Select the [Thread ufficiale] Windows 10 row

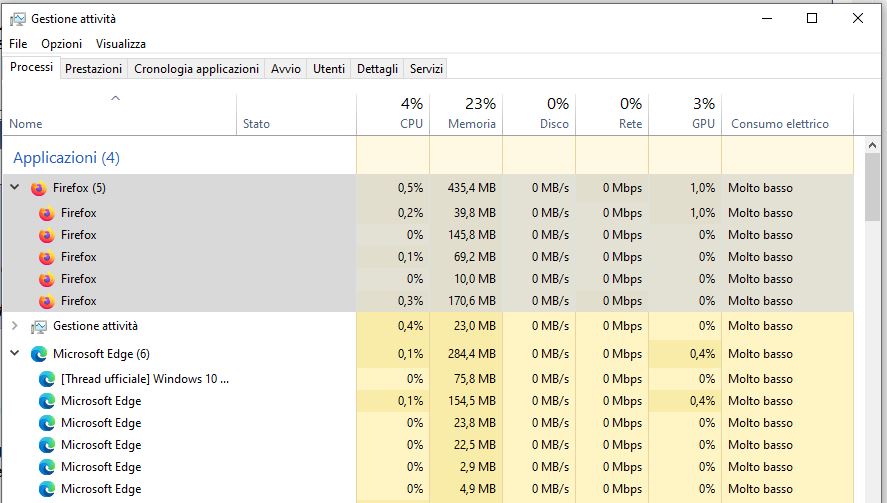pyautogui.click(x=145, y=379)
